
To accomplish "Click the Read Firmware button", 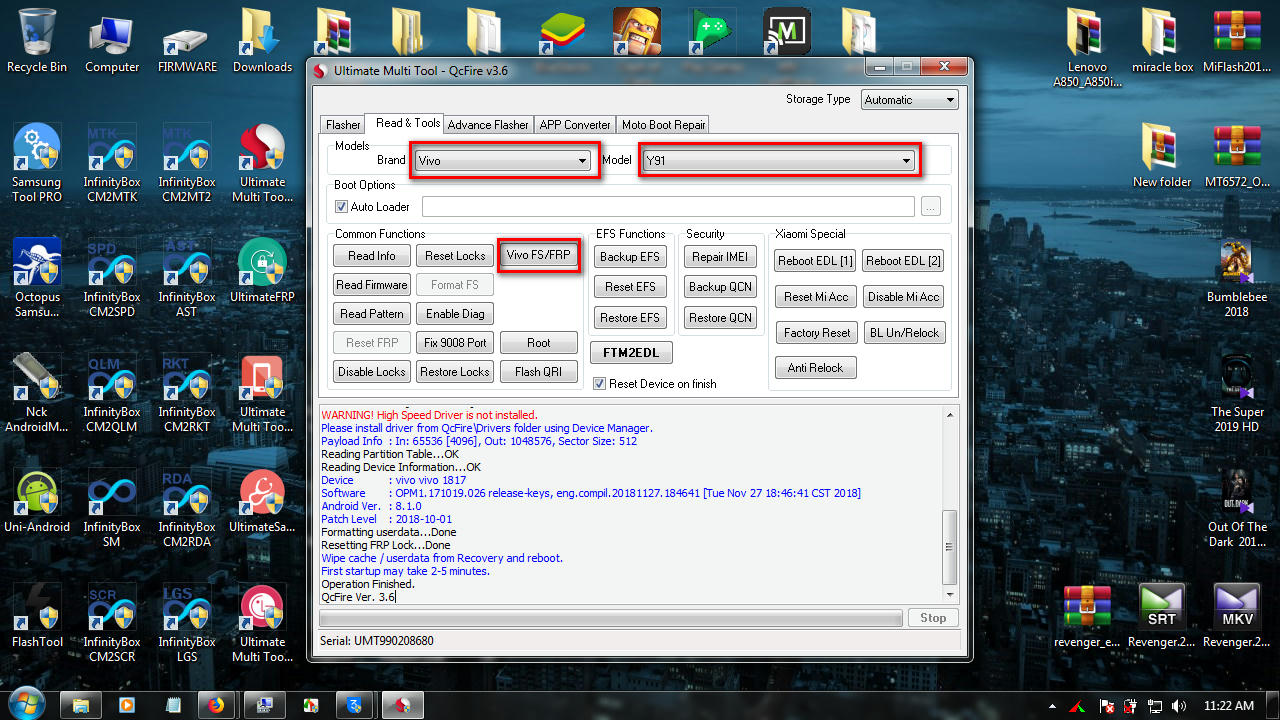I will (x=371, y=285).
